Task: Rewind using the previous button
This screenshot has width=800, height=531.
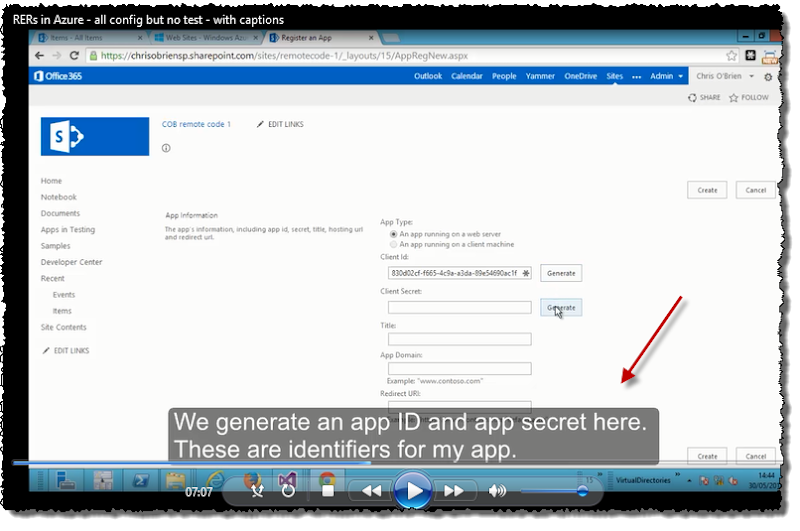Action: (x=371, y=490)
